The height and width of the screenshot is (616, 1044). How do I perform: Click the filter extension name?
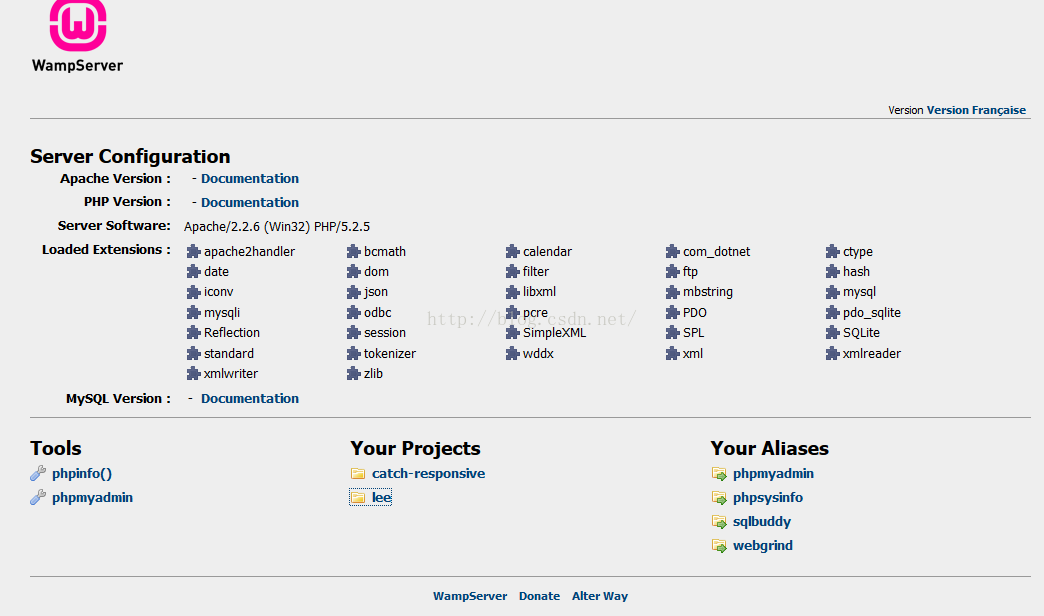point(536,271)
